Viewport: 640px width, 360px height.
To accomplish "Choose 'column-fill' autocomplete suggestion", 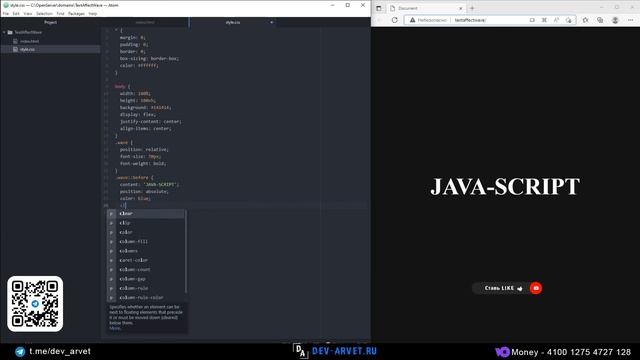I will pos(146,242).
